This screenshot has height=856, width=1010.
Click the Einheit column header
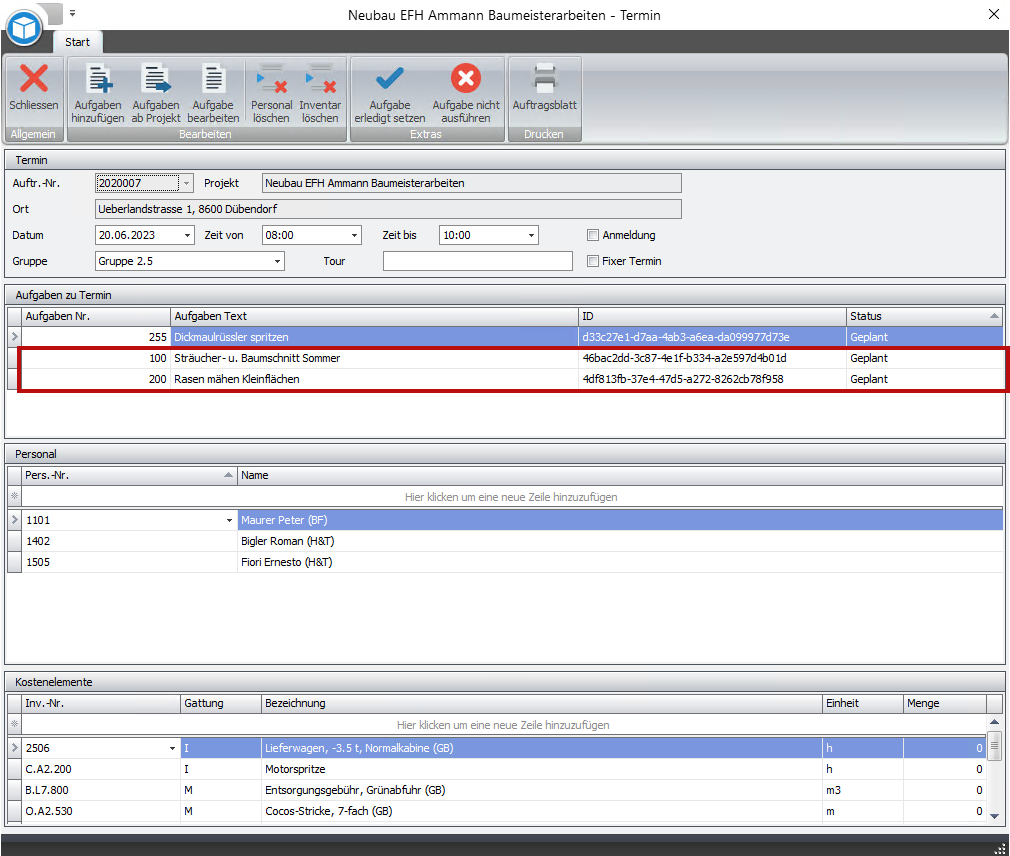coord(862,703)
